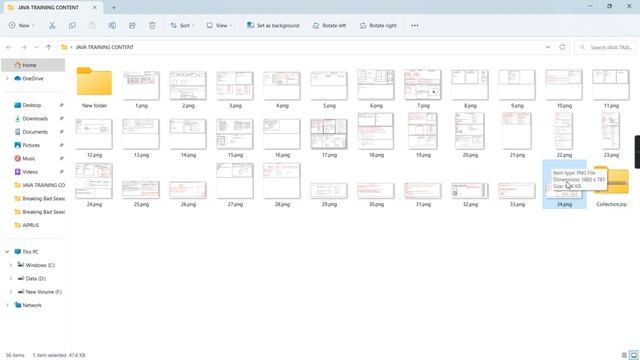Select the New folder item
The image size is (640, 360).
point(94,88)
